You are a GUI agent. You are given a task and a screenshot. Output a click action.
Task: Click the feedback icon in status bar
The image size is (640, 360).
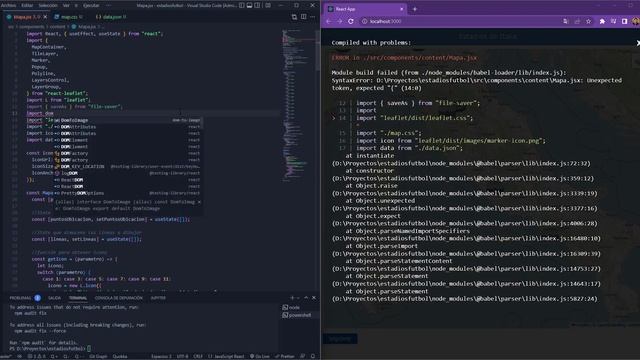tap(302, 356)
